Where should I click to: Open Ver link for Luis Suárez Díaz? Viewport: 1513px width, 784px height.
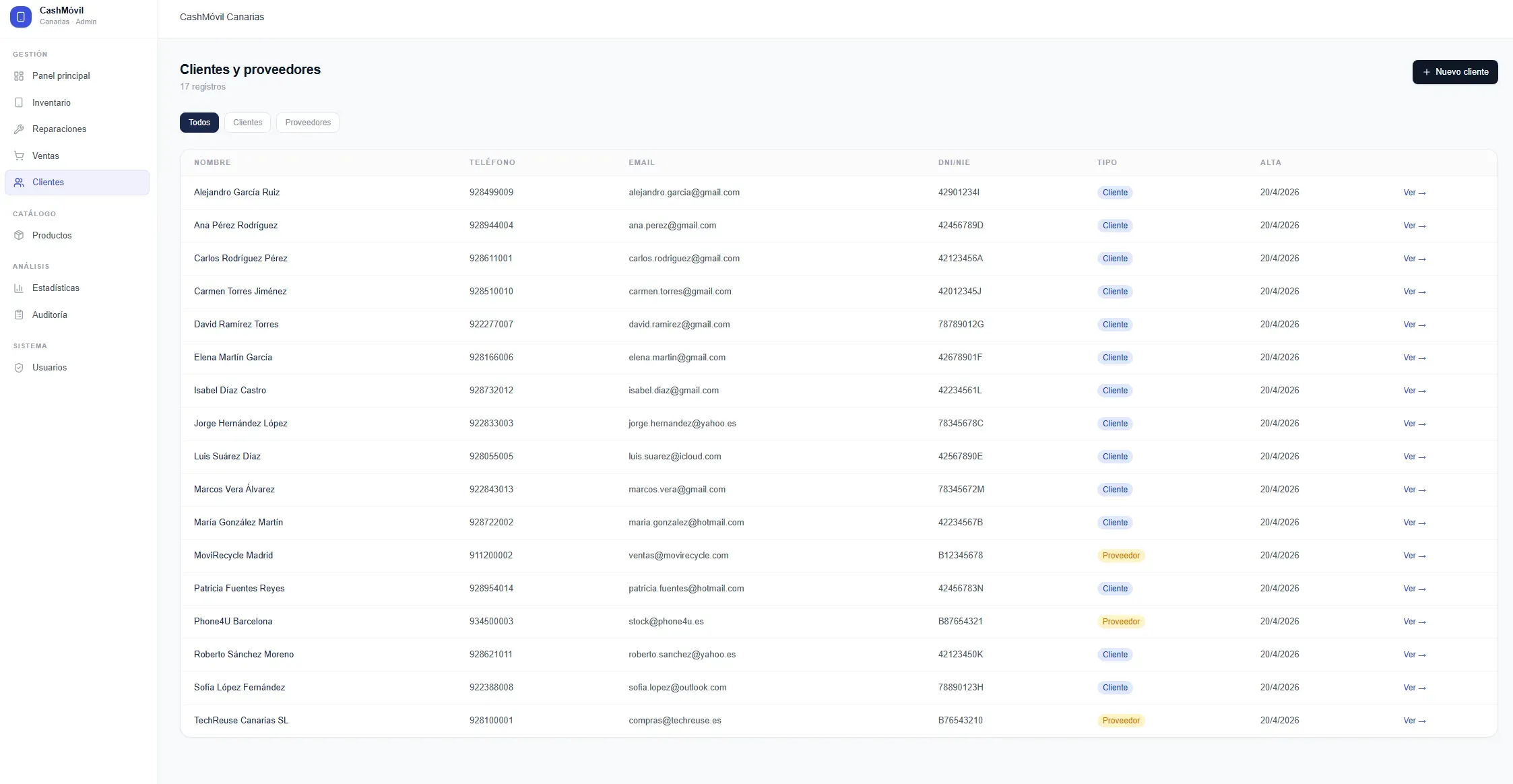[x=1415, y=457]
